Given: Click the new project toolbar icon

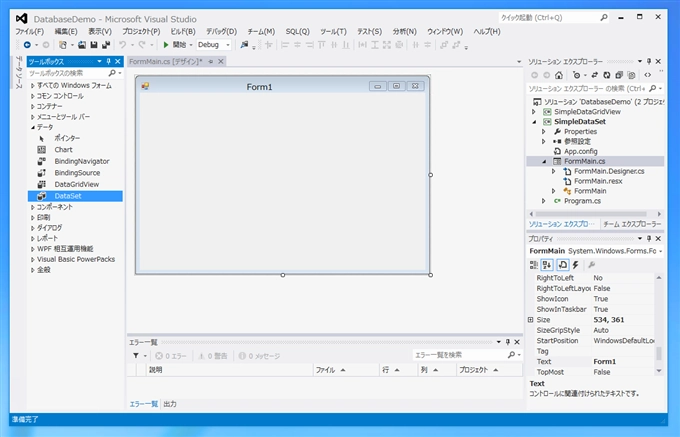Looking at the screenshot, I should [x=63, y=45].
